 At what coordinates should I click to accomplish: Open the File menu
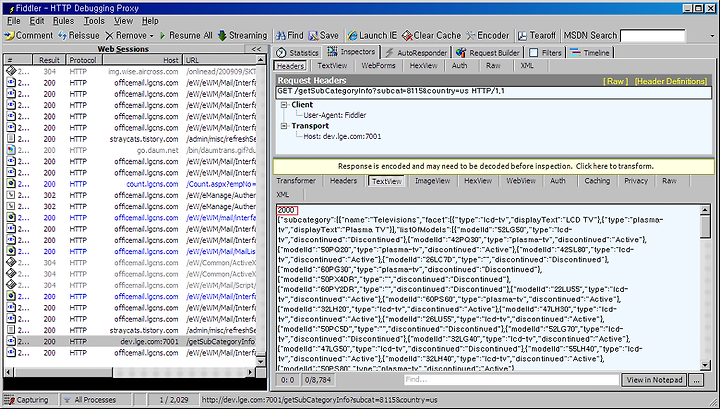[14, 21]
